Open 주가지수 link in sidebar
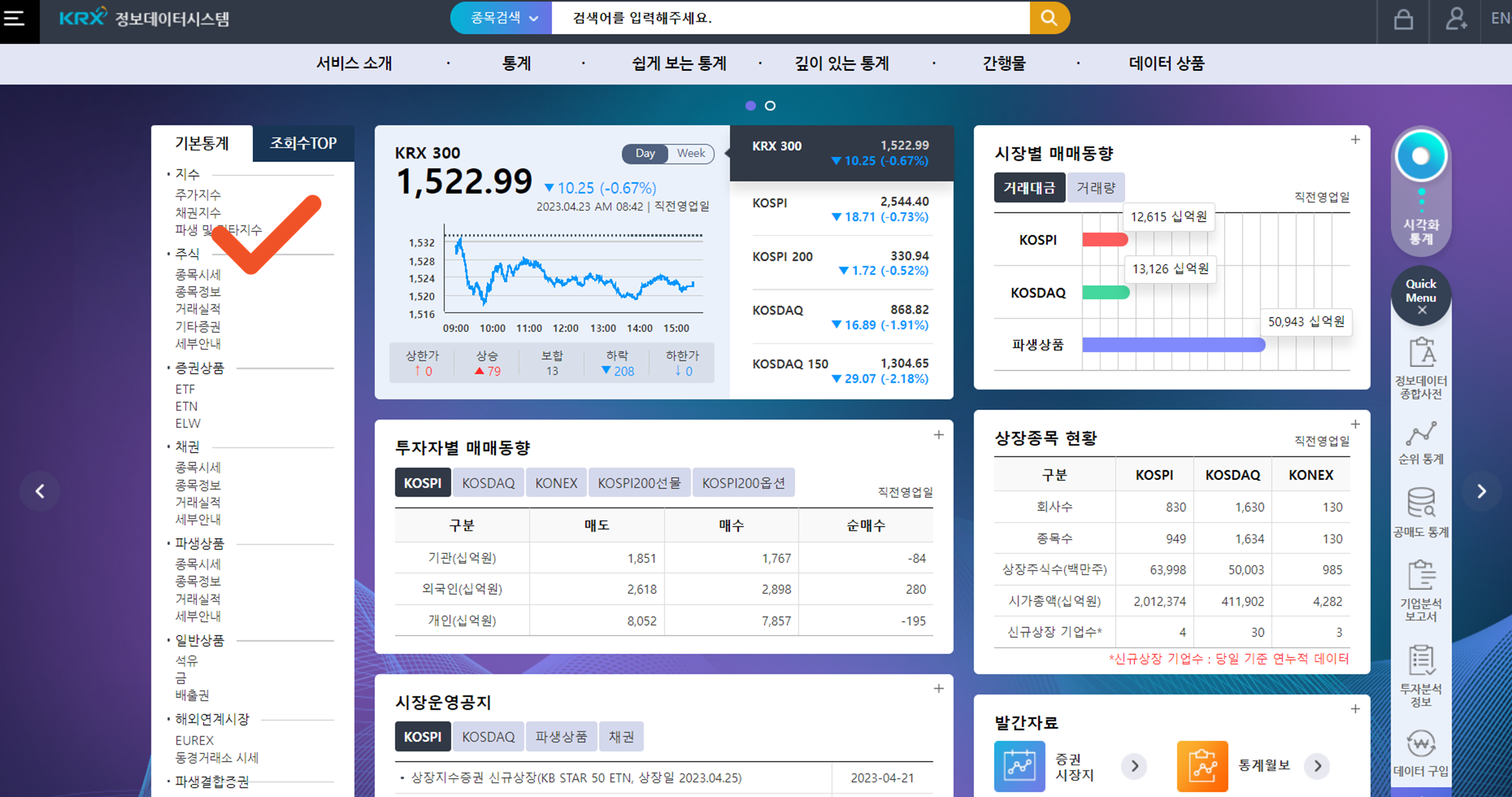Viewport: 1512px width, 797px height. coord(198,195)
